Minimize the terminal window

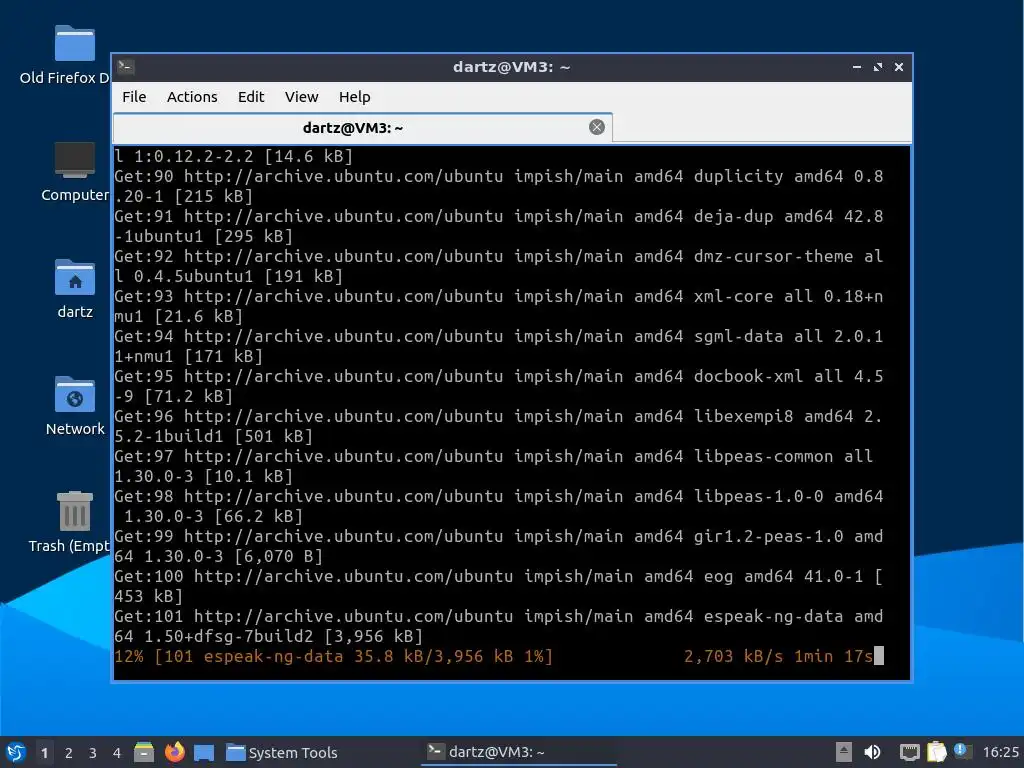857,67
